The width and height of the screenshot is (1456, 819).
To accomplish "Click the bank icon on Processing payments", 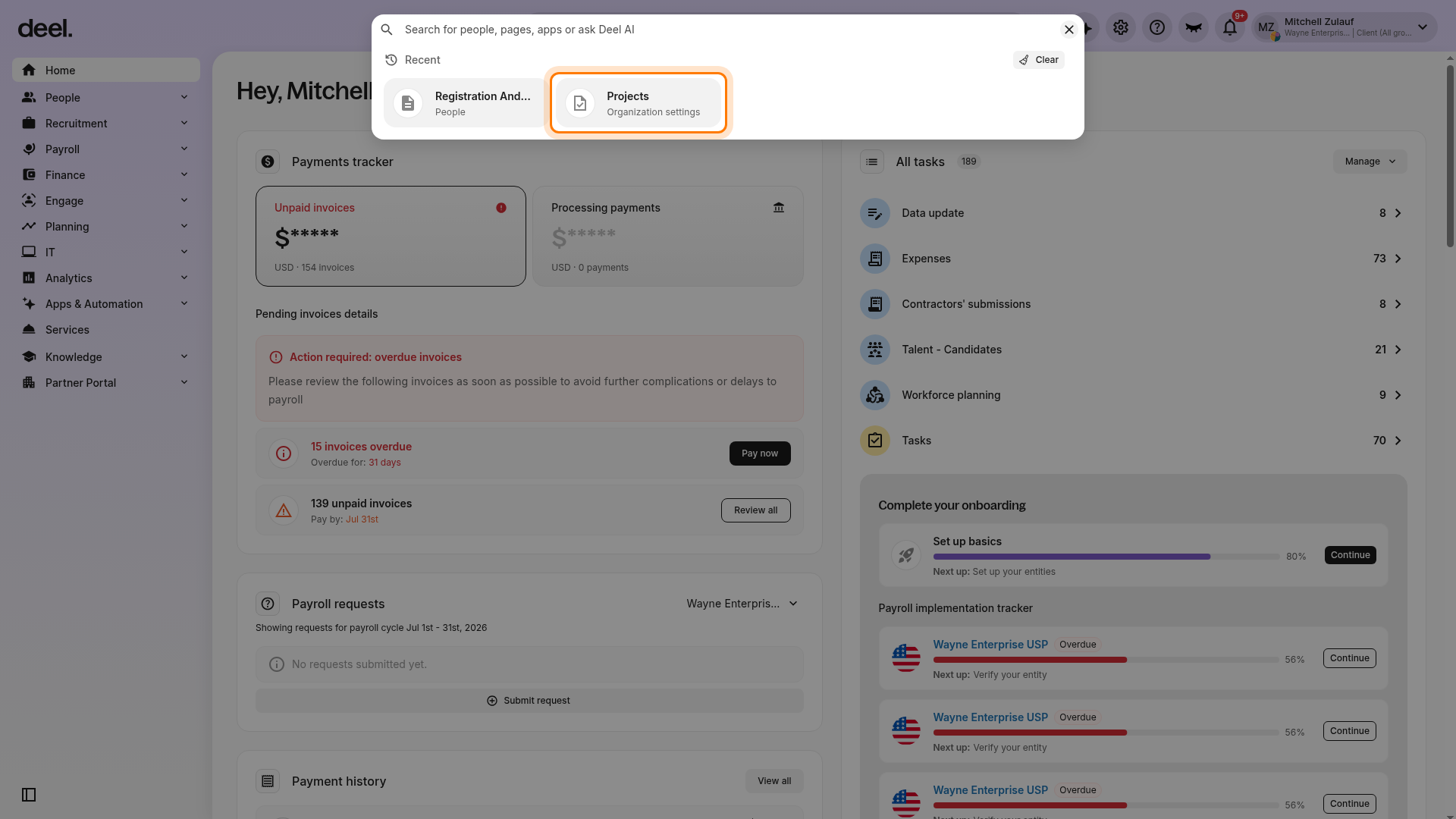I will coord(779,208).
